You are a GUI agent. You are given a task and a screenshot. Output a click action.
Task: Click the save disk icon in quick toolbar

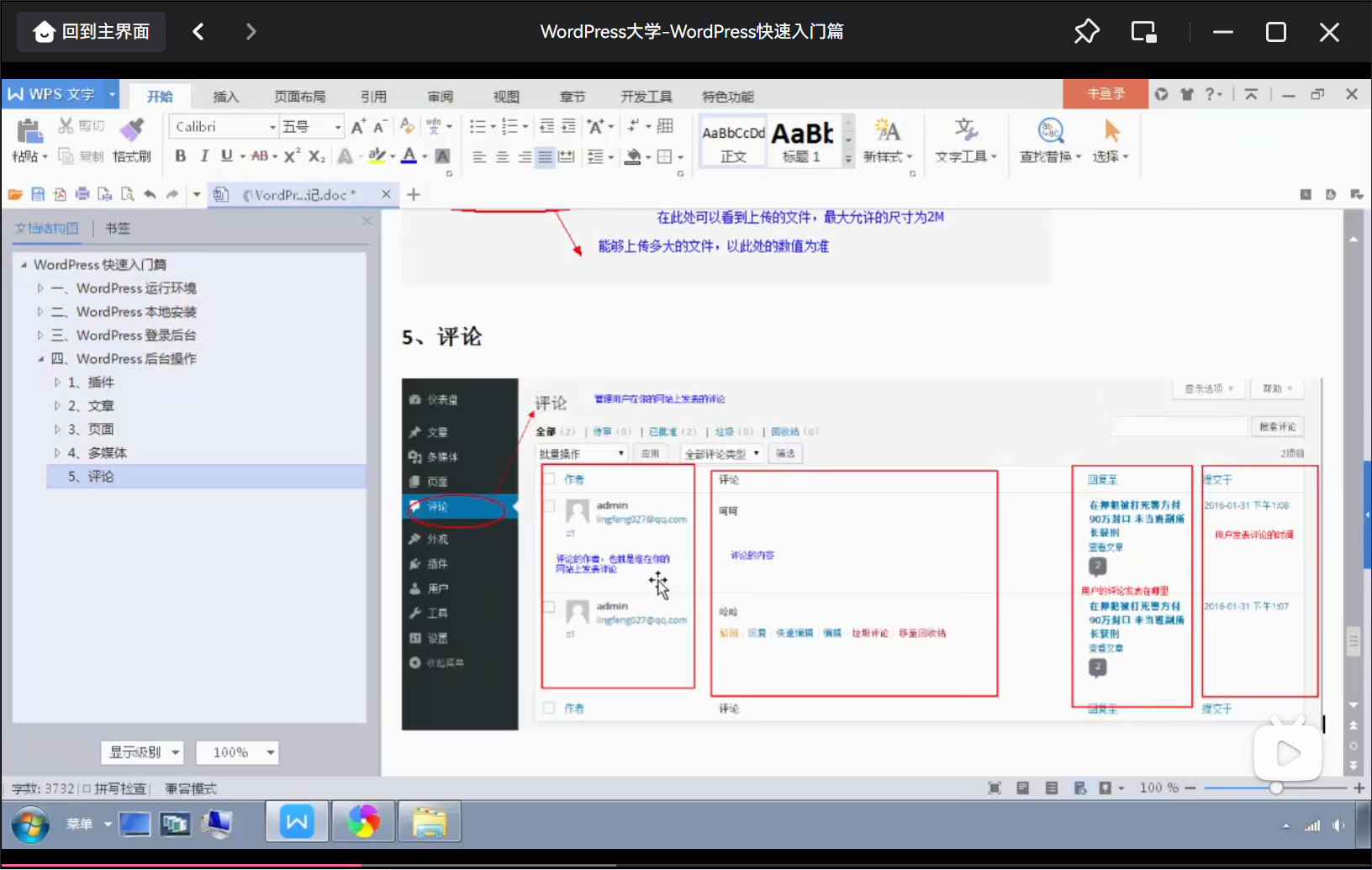pos(38,194)
